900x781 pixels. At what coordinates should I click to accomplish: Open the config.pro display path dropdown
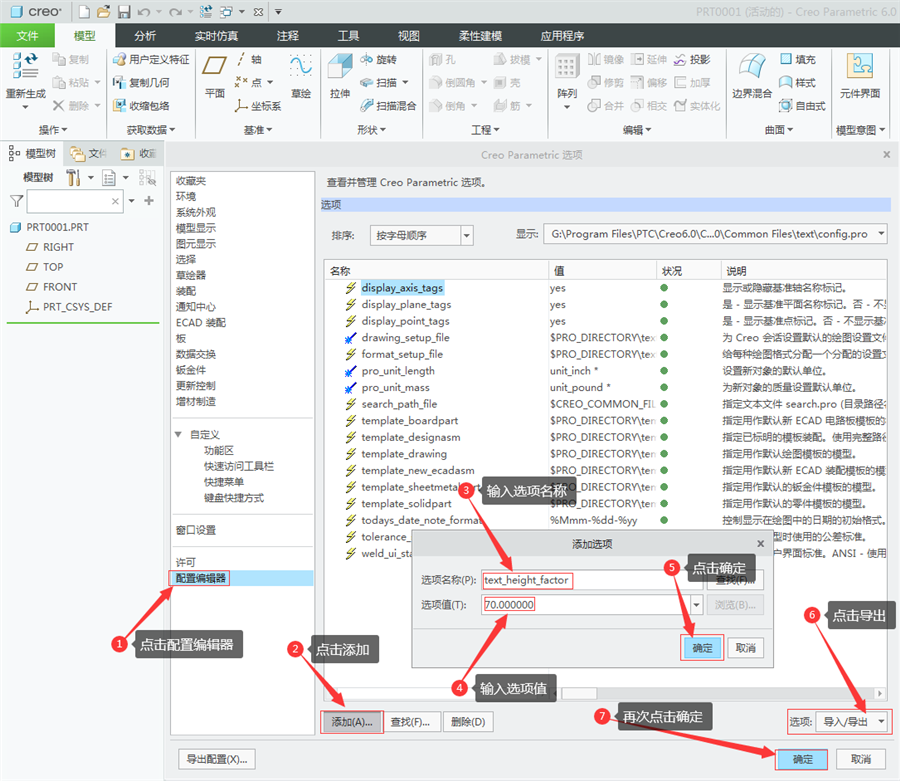click(x=881, y=234)
